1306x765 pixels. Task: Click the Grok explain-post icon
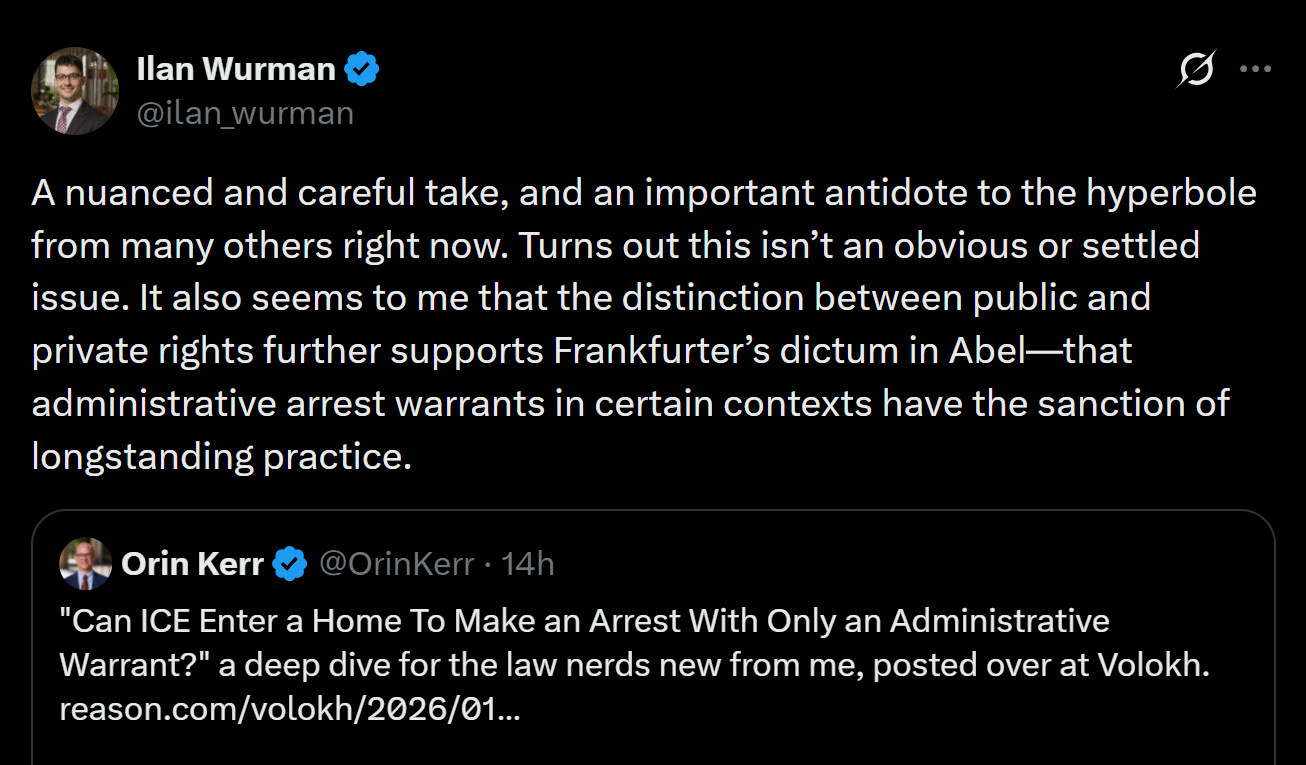point(1196,70)
